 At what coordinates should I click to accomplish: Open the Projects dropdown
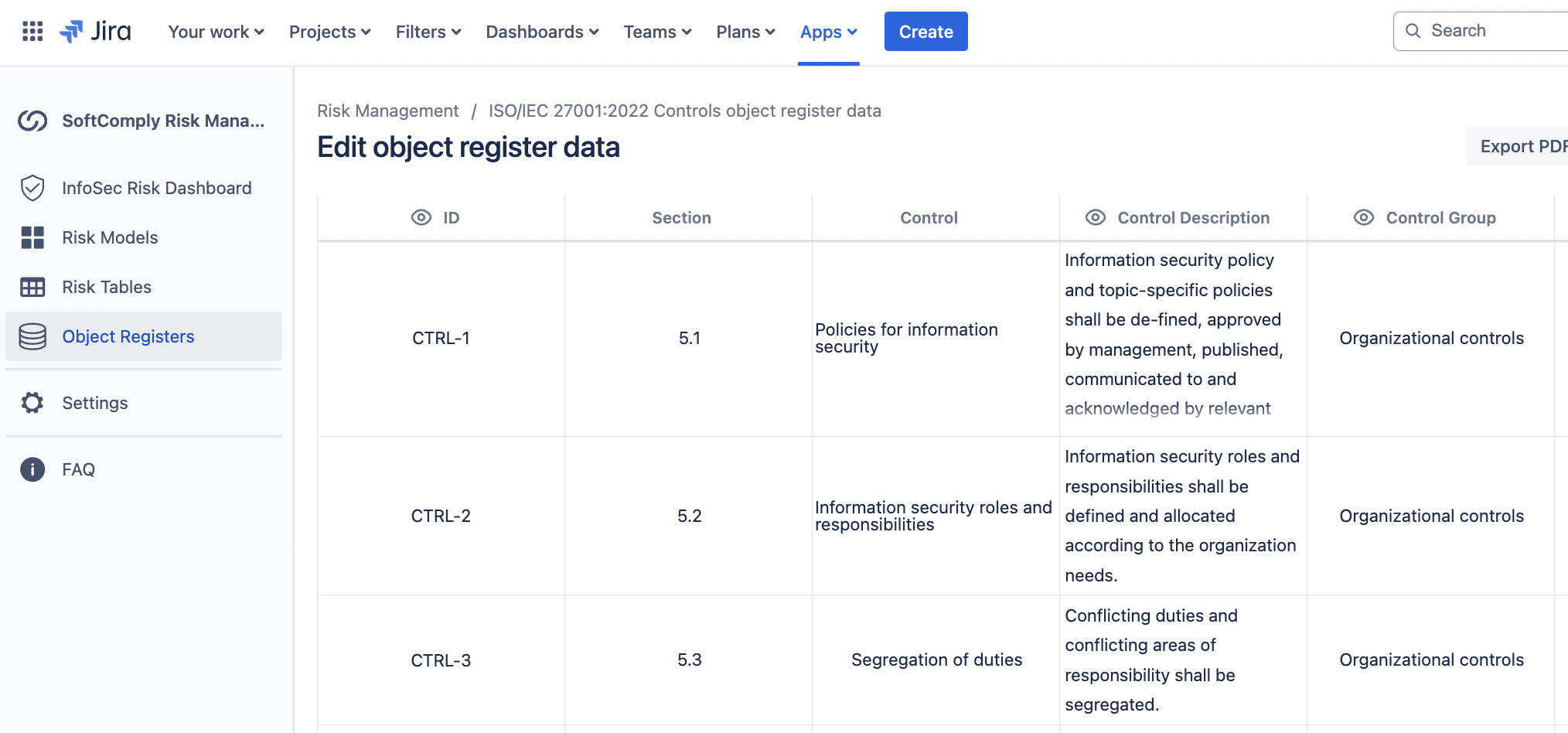pos(329,32)
